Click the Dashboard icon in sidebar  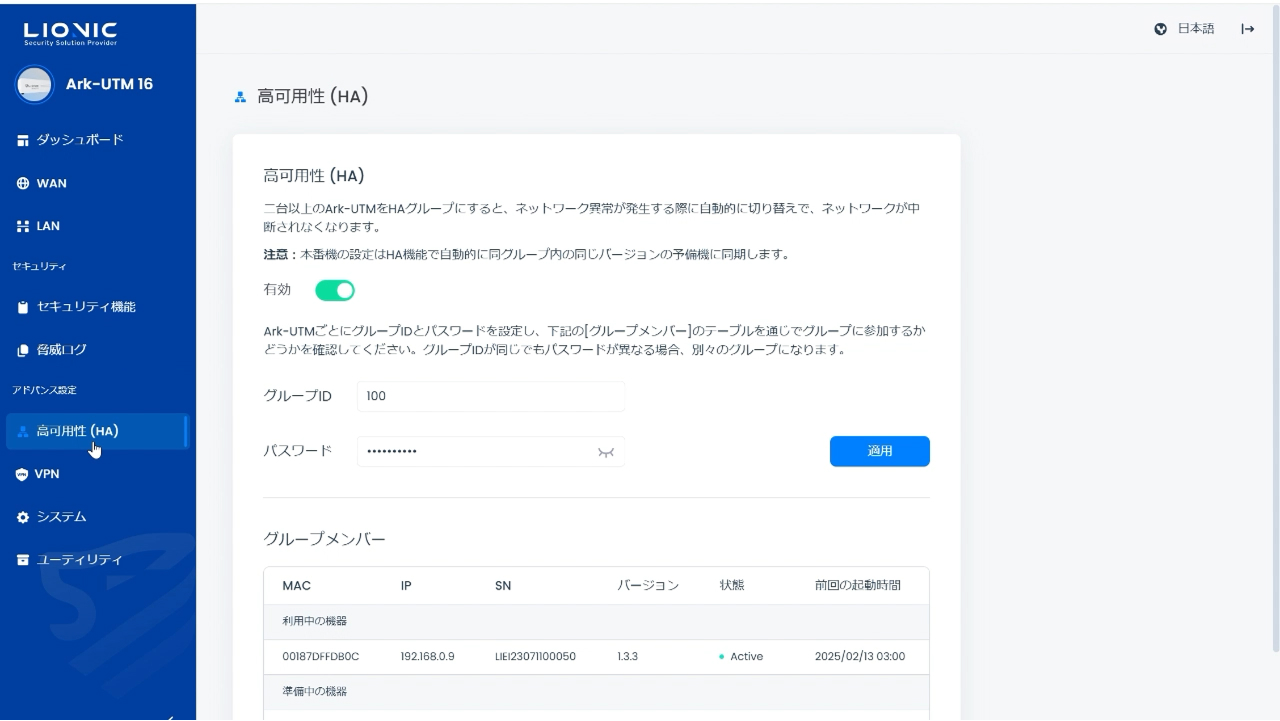pos(23,140)
